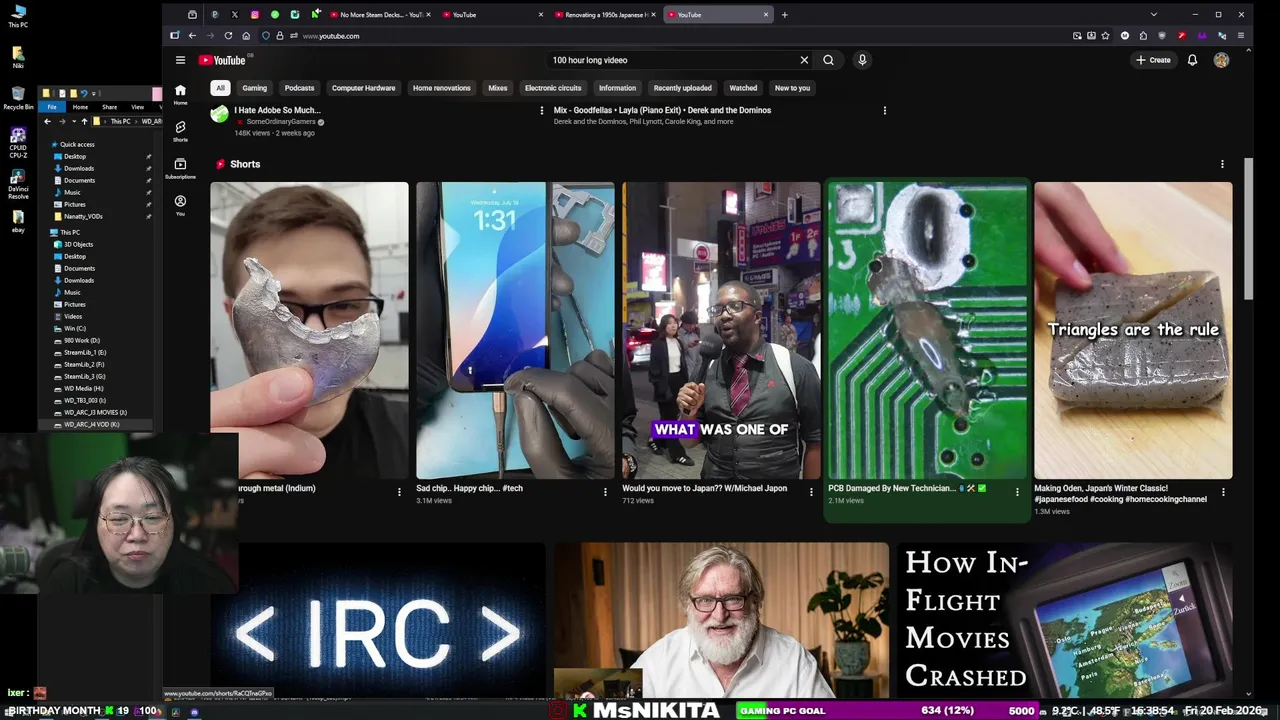The width and height of the screenshot is (1280, 720).
Task: Open options for Making Oden short
Action: click(1223, 492)
